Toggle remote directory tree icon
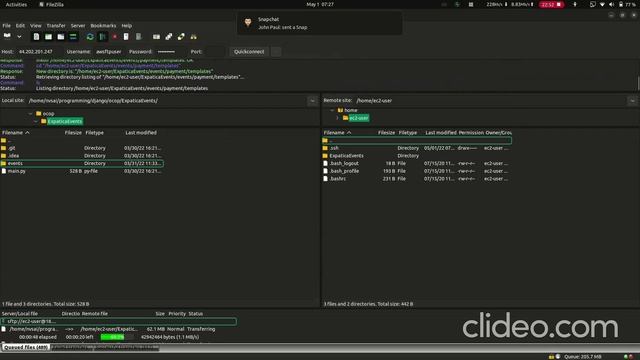Screen dimensions: 640x360 [x=60, y=37]
